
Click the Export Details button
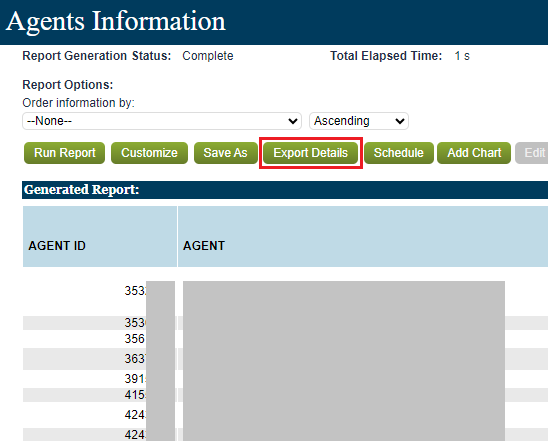click(x=310, y=153)
